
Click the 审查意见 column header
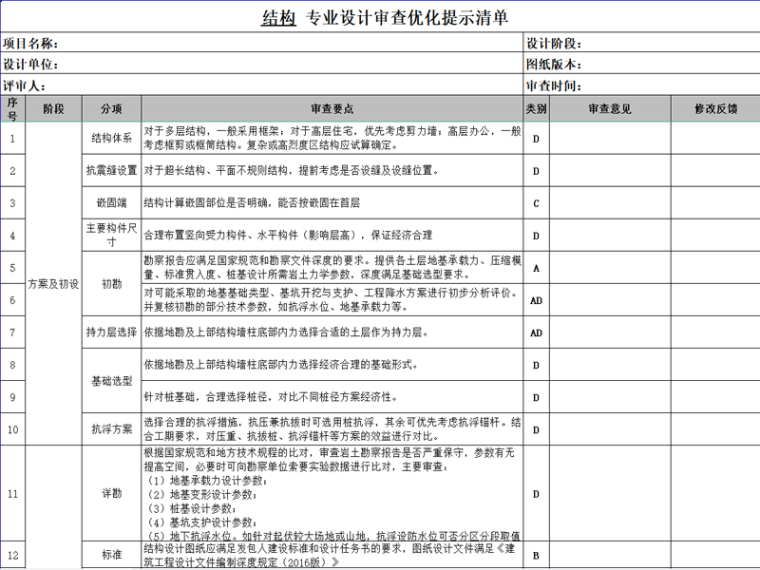point(610,108)
